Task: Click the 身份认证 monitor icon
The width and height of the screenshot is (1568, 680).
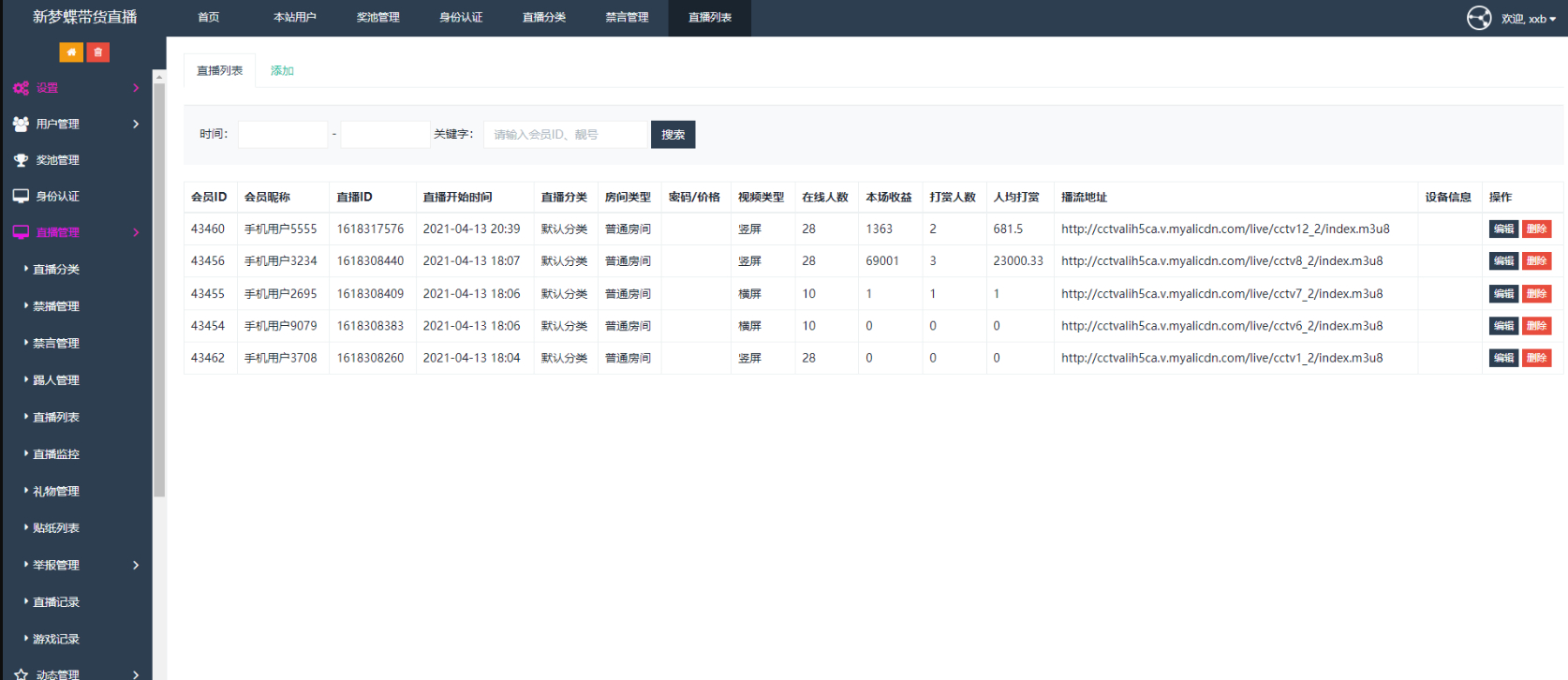Action: pyautogui.click(x=21, y=196)
